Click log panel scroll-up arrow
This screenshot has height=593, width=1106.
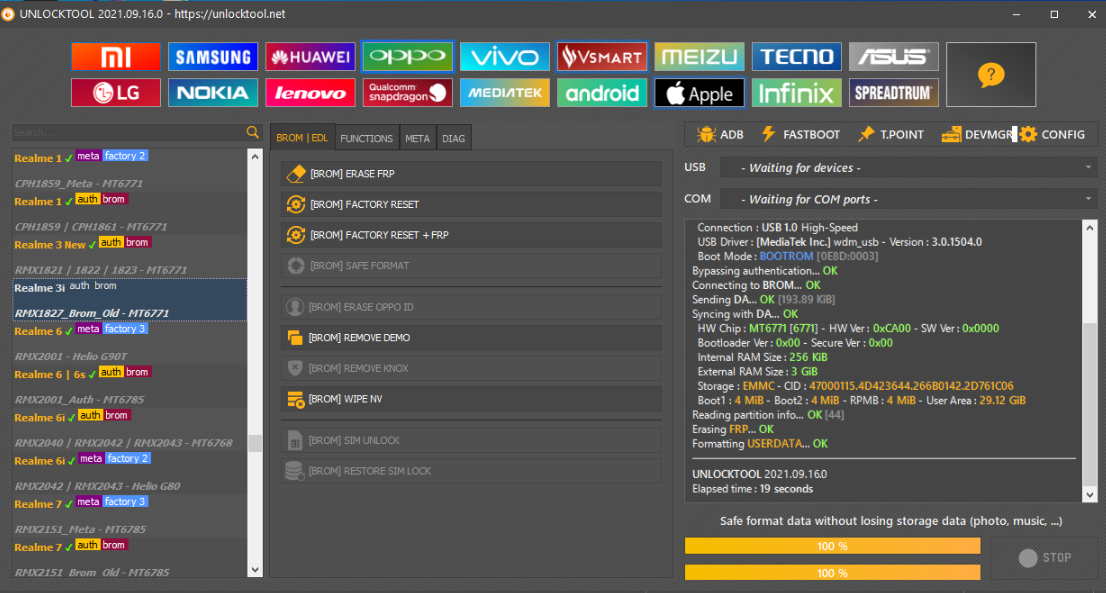[x=1090, y=228]
